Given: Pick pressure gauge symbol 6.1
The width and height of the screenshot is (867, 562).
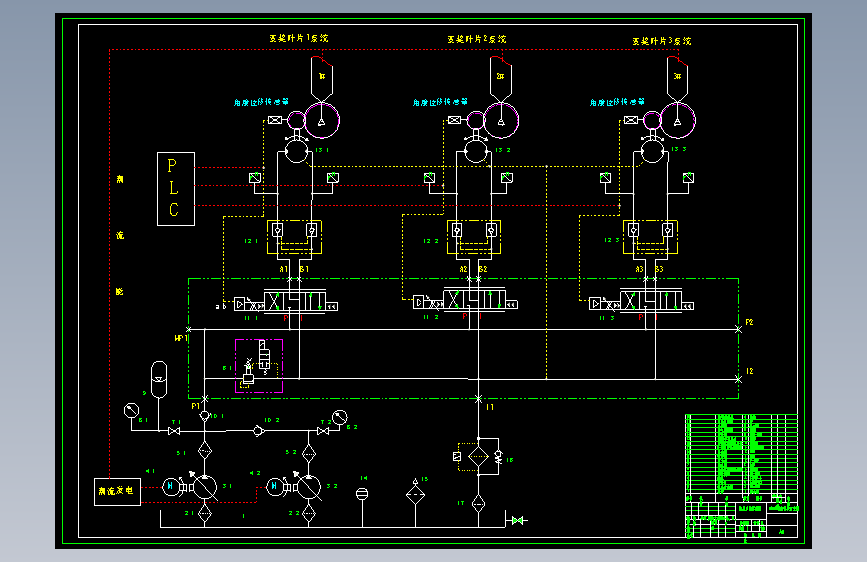Looking at the screenshot, I should pos(132,410).
